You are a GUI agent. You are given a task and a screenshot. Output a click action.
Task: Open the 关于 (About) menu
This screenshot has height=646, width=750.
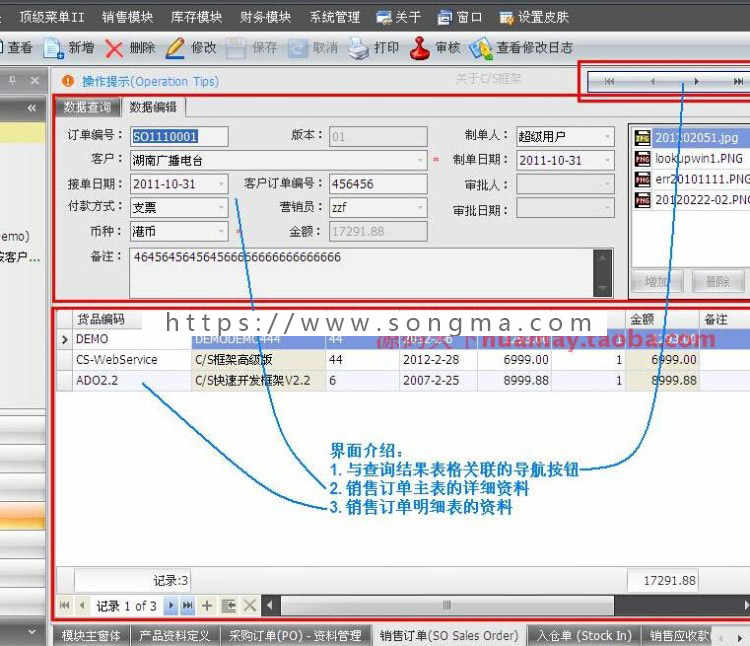[x=398, y=17]
